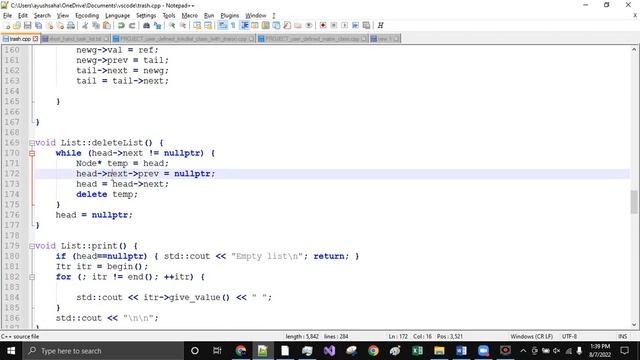The height and width of the screenshot is (360, 640).
Task: Click the Replace toolbar icon
Action: tap(157, 25)
